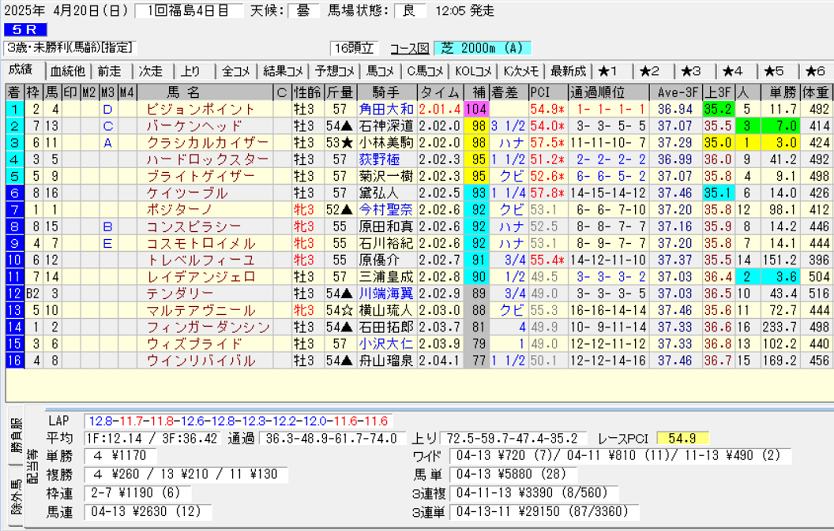Click jockey name 角田大和

pyautogui.click(x=385, y=109)
